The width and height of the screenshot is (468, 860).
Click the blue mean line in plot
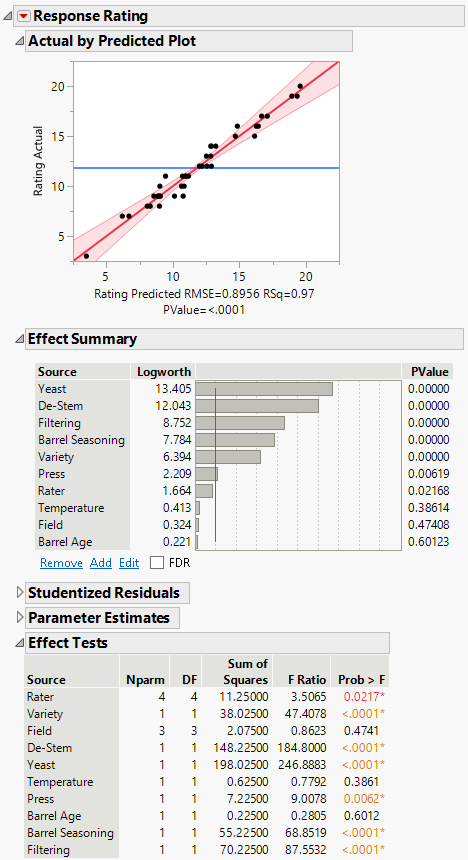[x=206, y=168]
